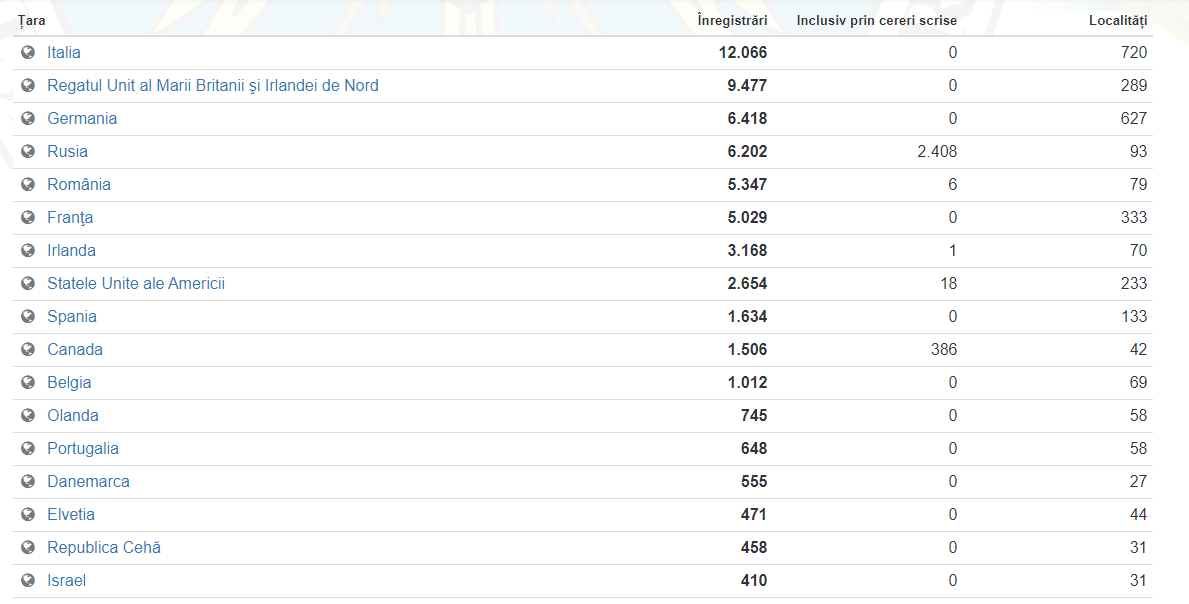Open the Belgia country link
Screen dimensions: 1189x604
click(69, 382)
